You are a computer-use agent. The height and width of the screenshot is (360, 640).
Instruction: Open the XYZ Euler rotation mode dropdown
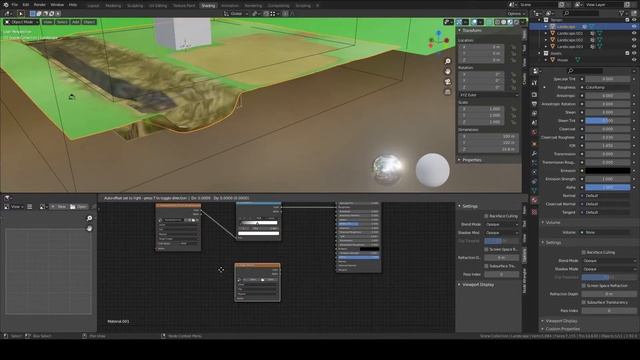click(x=488, y=95)
